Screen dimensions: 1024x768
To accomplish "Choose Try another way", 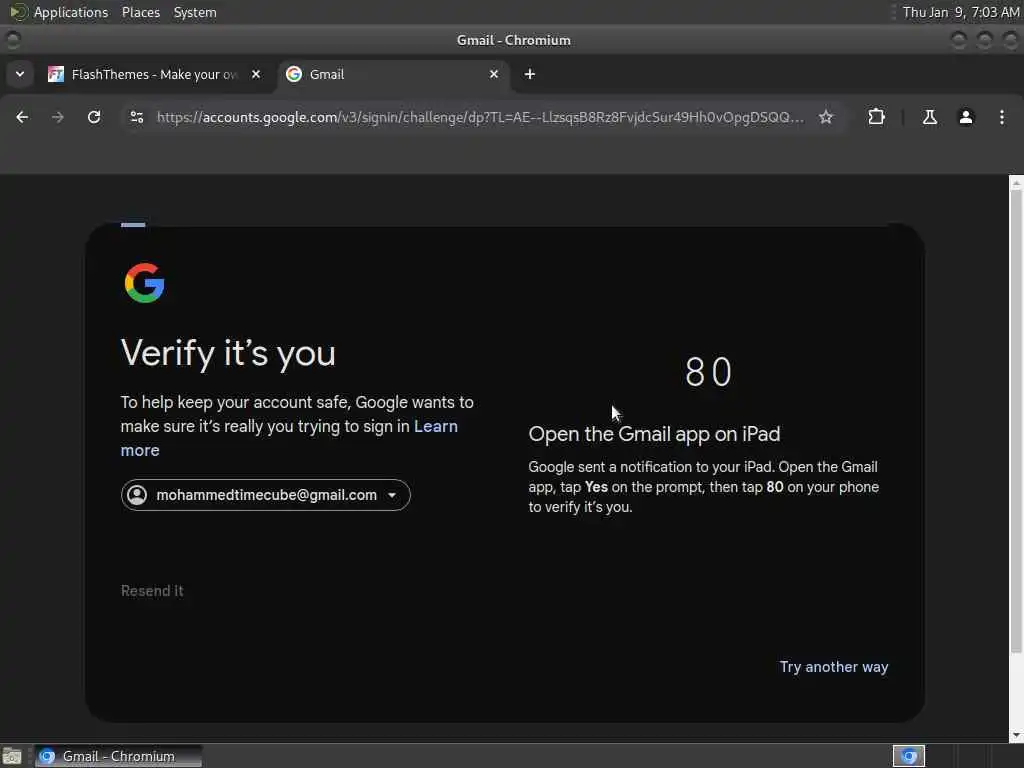I will click(834, 667).
